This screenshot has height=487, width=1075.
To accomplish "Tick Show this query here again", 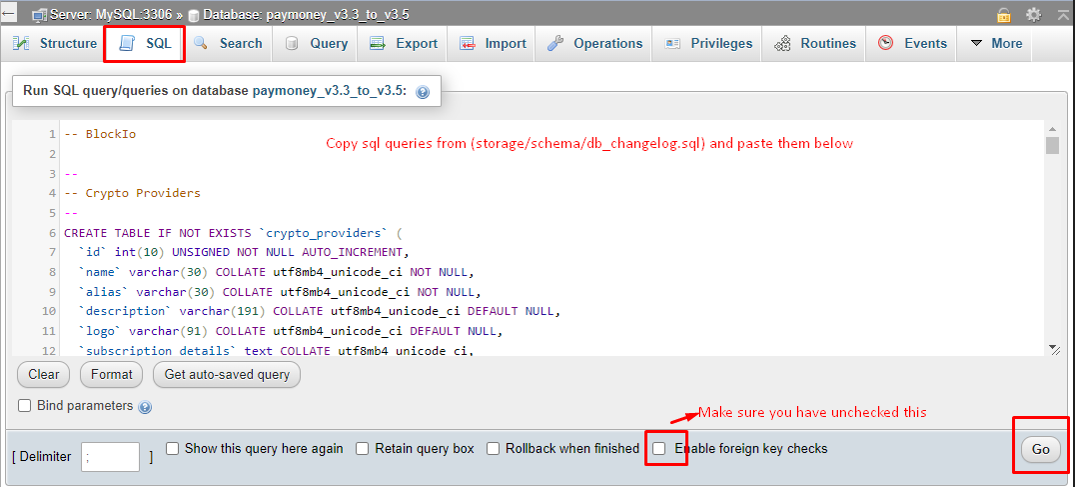I will click(x=173, y=449).
